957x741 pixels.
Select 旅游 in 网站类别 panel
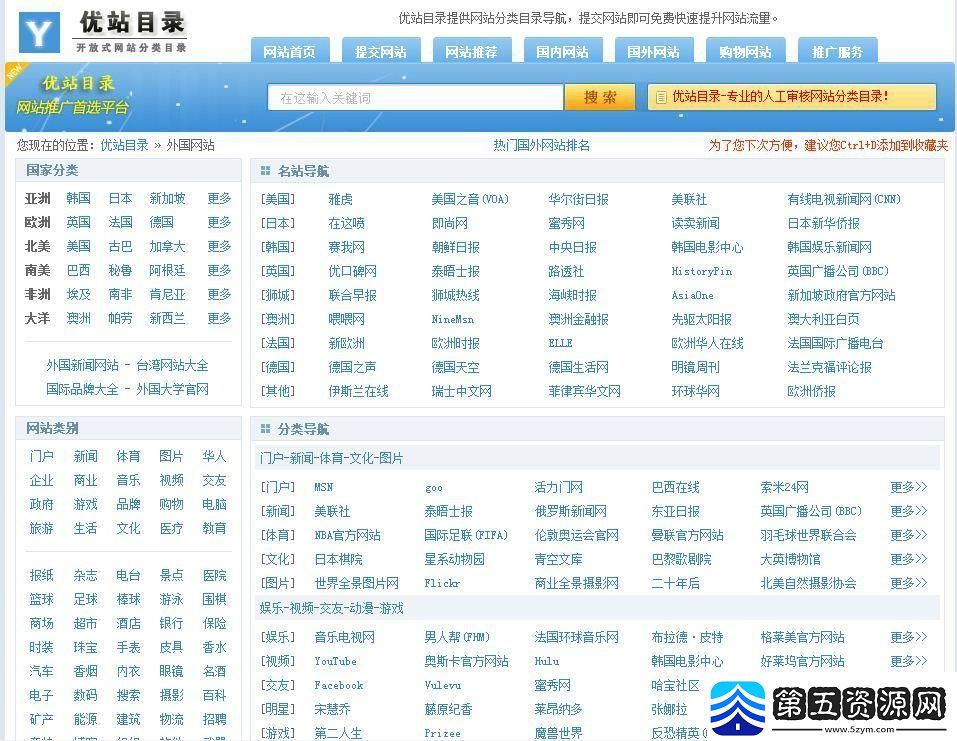coord(42,528)
